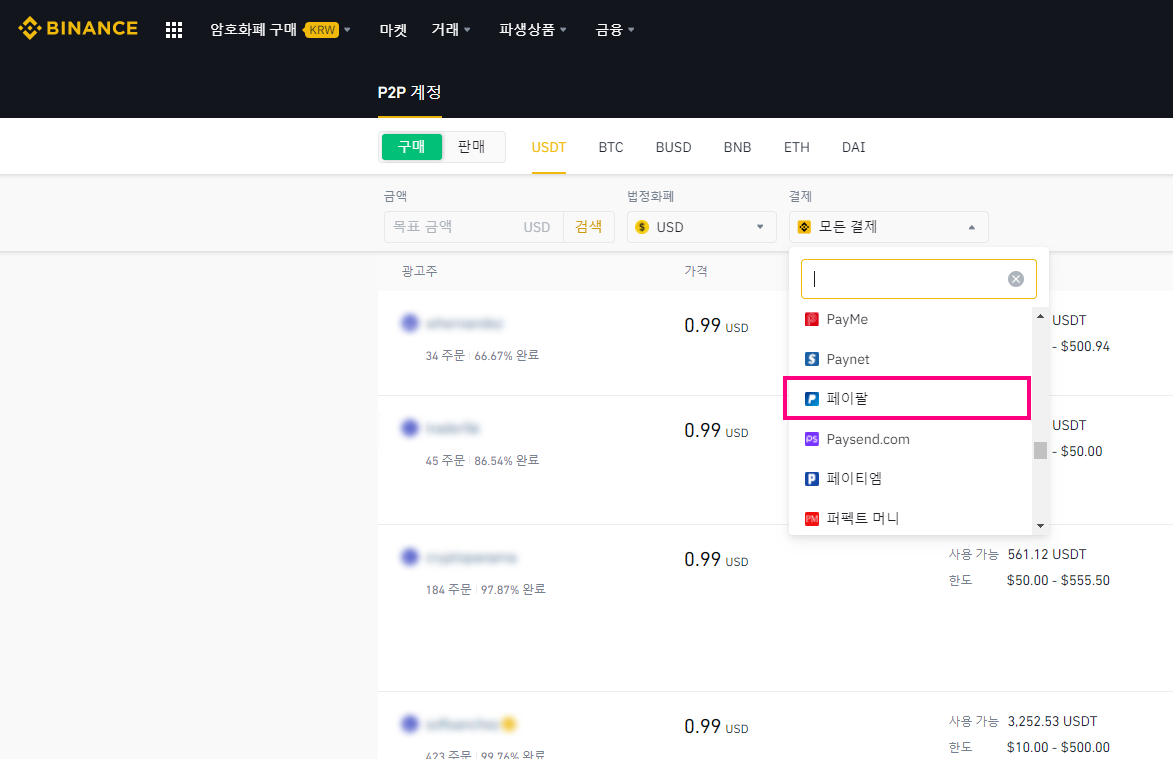This screenshot has height=759, width=1173.
Task: Choose Paysend.com payment method
Action: (x=910, y=439)
